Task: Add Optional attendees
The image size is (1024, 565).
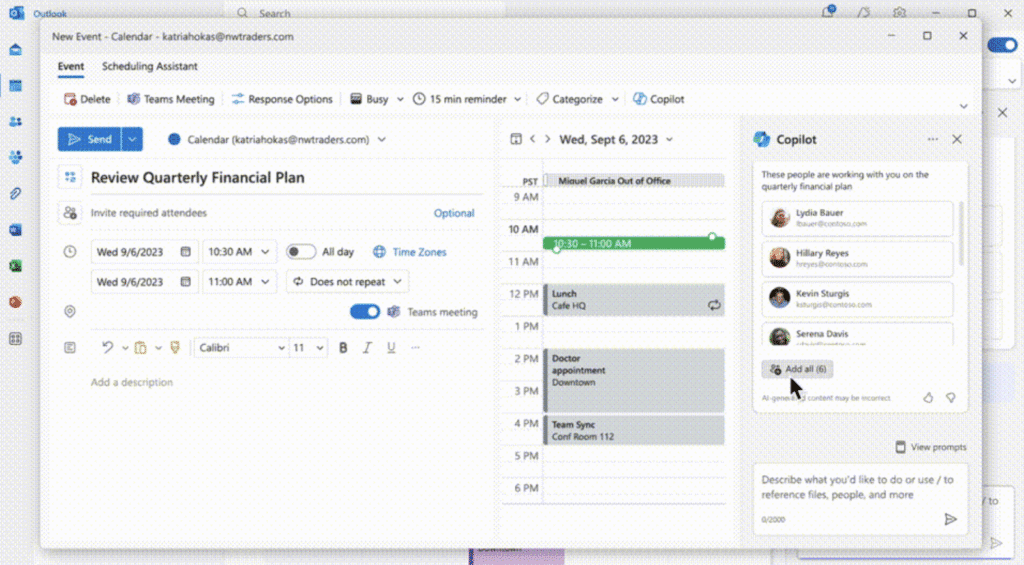Action: click(454, 213)
